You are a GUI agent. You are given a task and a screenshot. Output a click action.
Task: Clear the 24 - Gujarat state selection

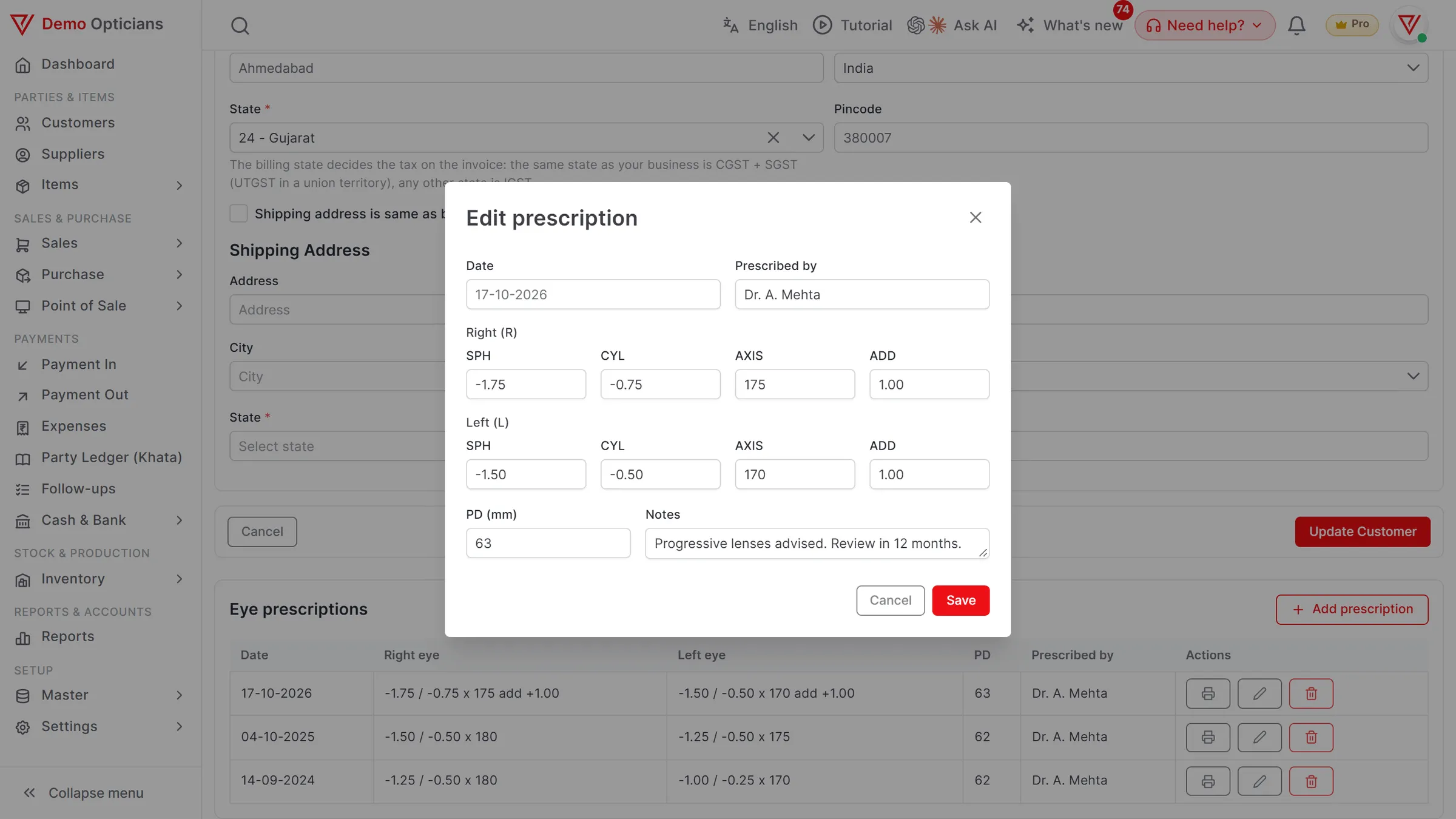click(x=773, y=138)
